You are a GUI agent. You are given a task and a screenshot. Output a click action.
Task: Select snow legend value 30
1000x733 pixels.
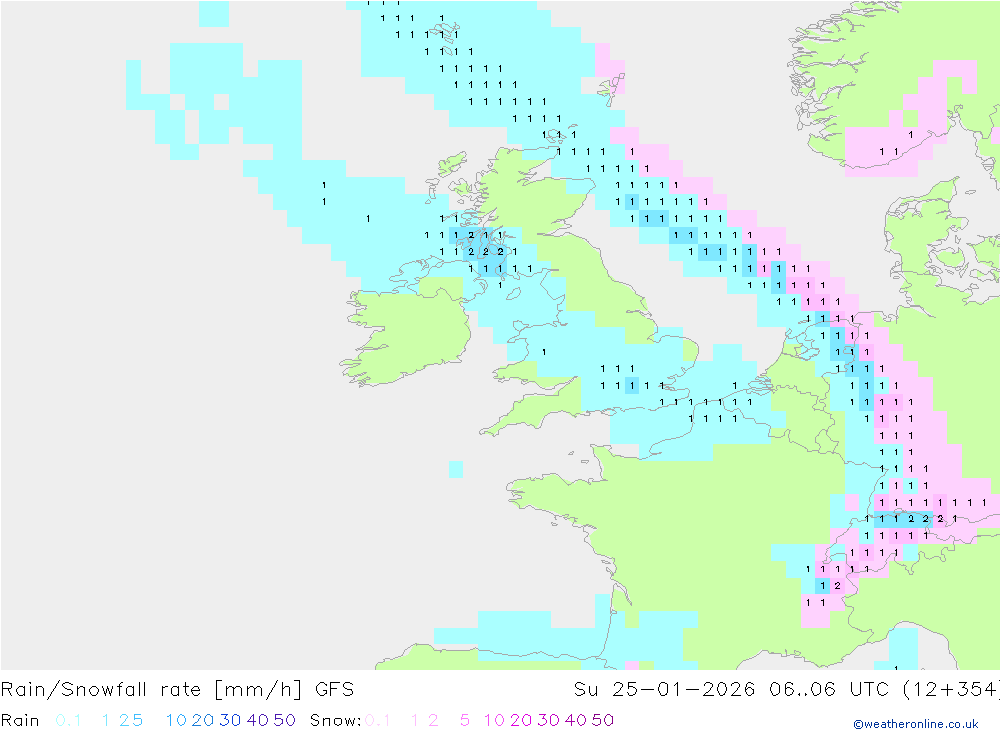pyautogui.click(x=548, y=720)
